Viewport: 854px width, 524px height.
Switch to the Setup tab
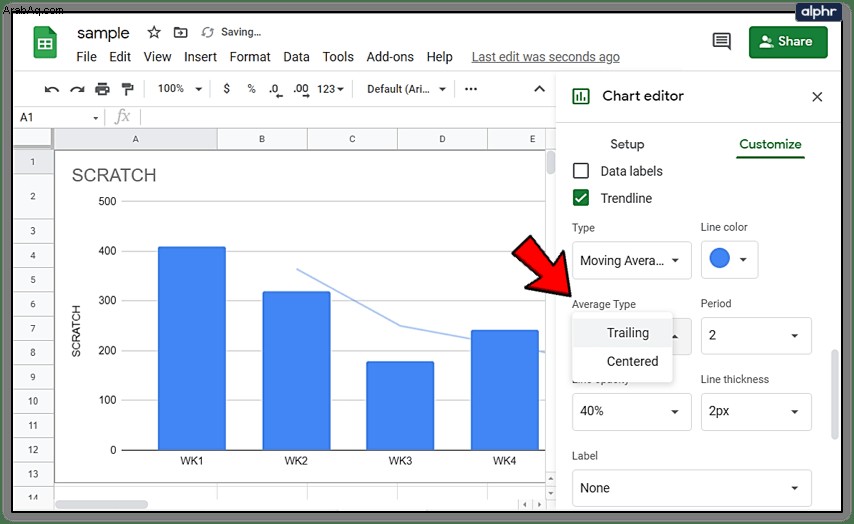pyautogui.click(x=627, y=144)
